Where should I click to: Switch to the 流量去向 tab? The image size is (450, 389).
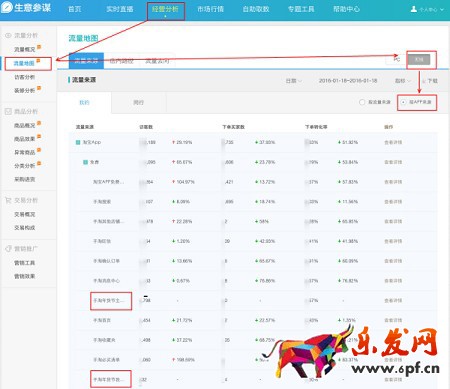coord(157,61)
